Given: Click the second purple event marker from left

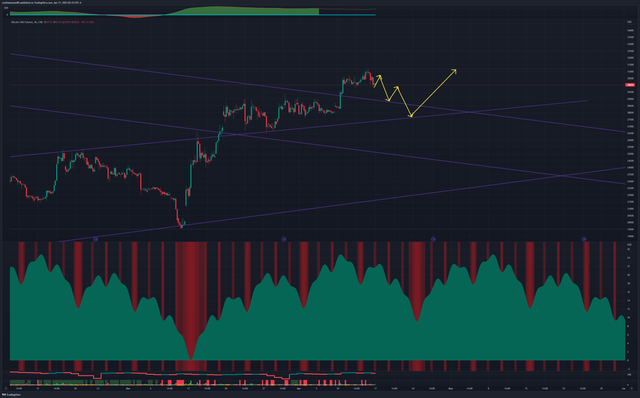Looking at the screenshot, I should [284, 239].
